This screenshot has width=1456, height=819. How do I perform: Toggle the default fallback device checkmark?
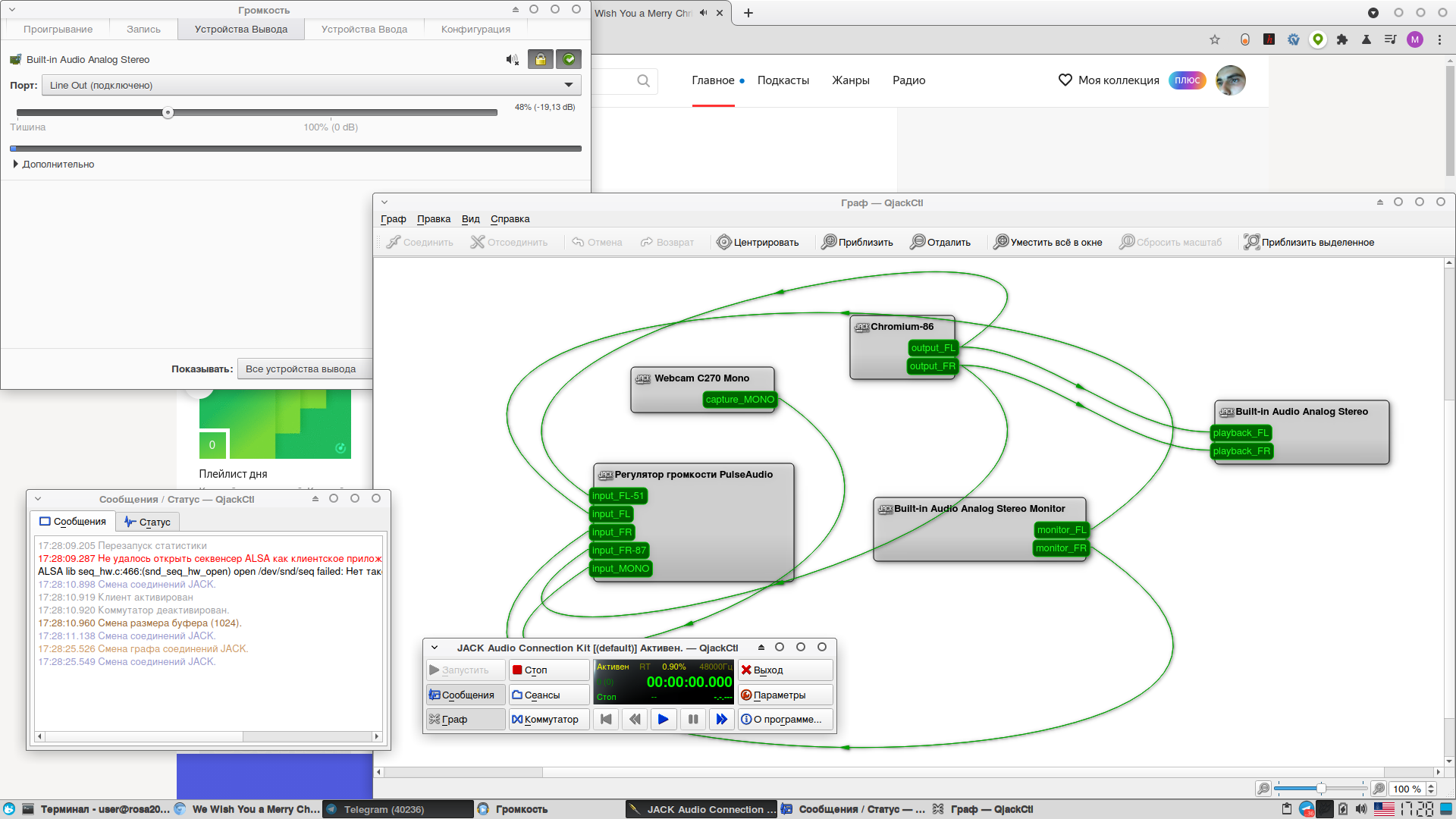tap(568, 59)
